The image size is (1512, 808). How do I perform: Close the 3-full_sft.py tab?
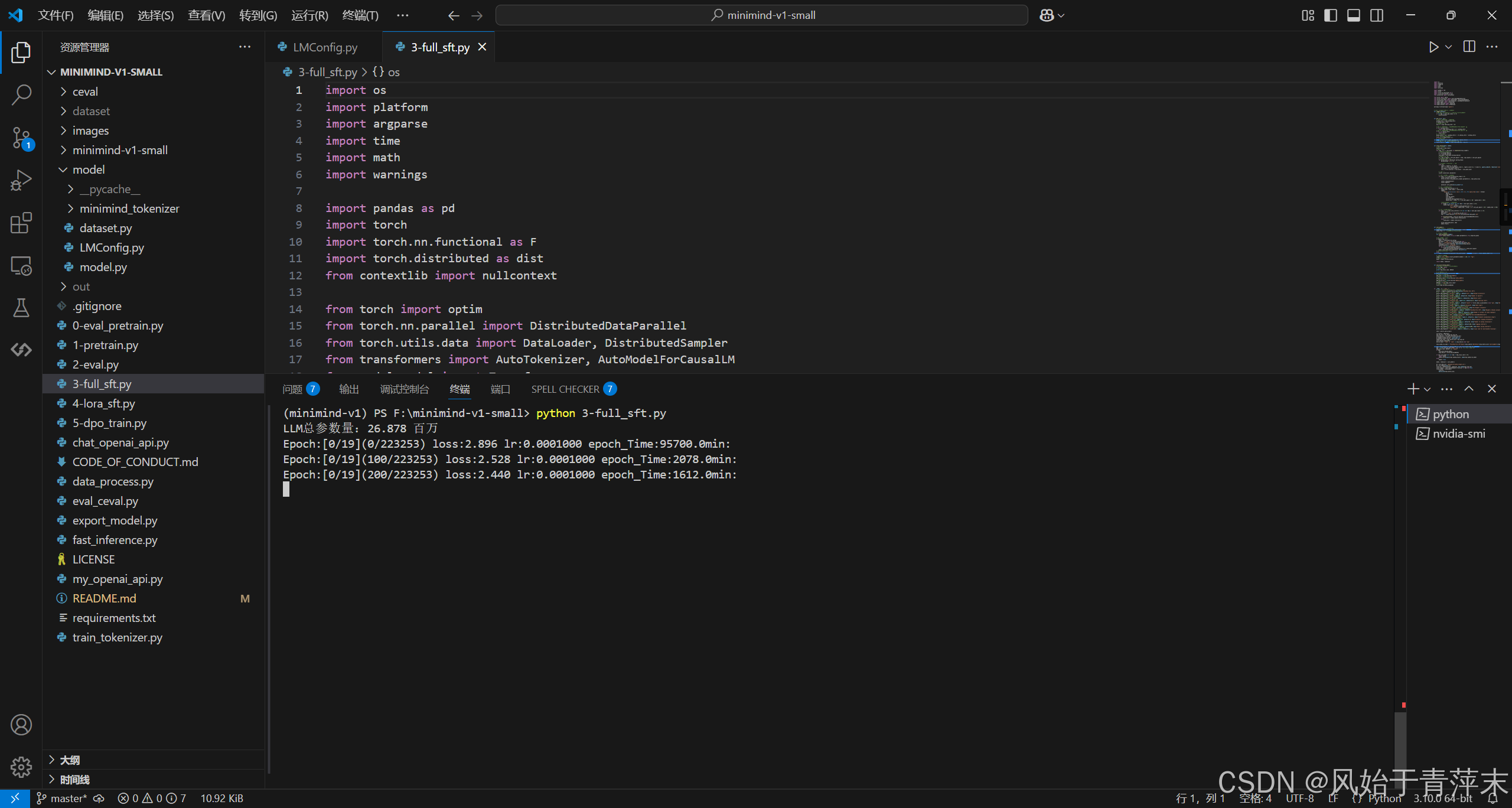tap(482, 47)
